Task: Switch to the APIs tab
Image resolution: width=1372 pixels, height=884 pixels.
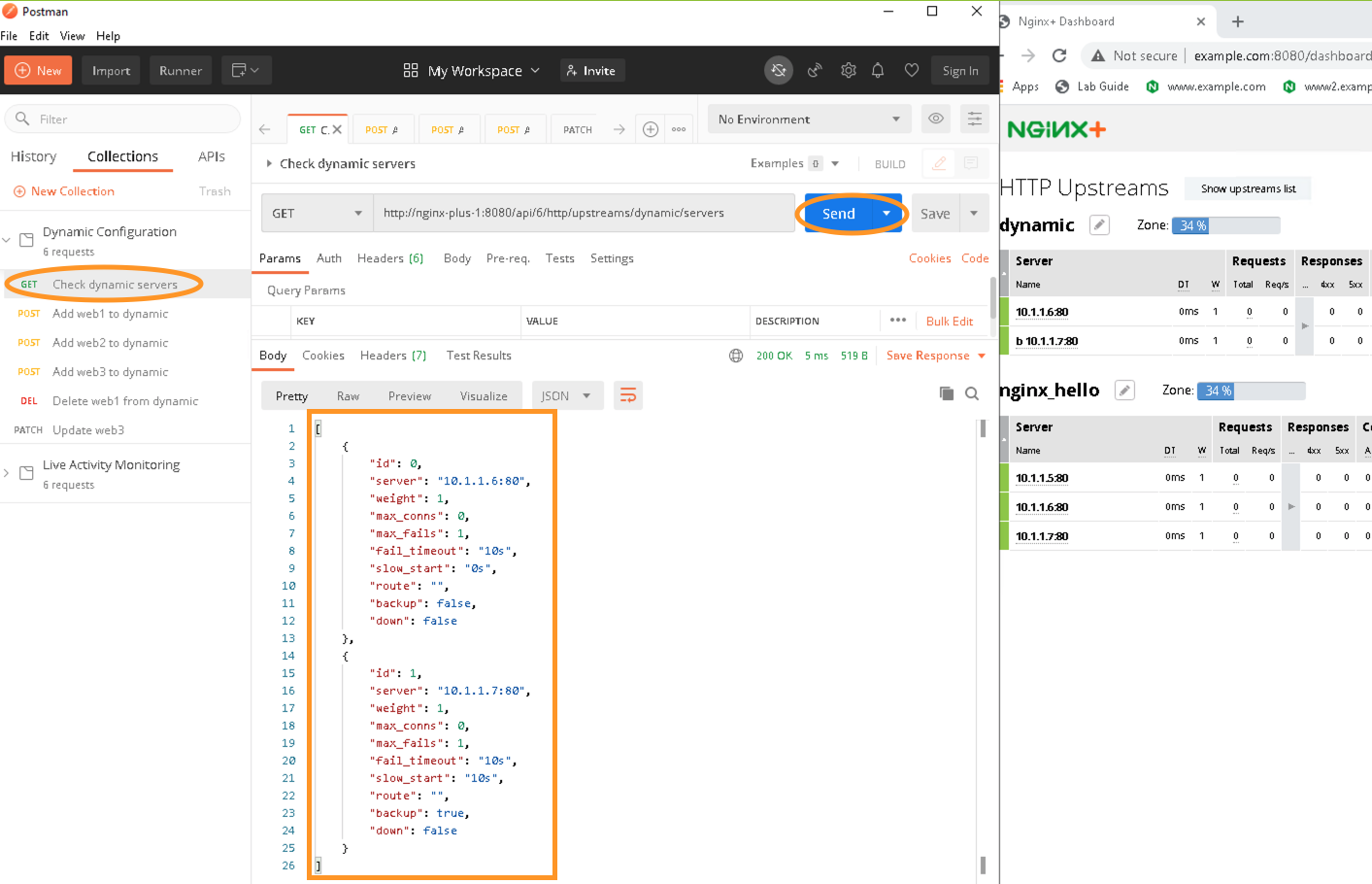Action: click(x=212, y=156)
